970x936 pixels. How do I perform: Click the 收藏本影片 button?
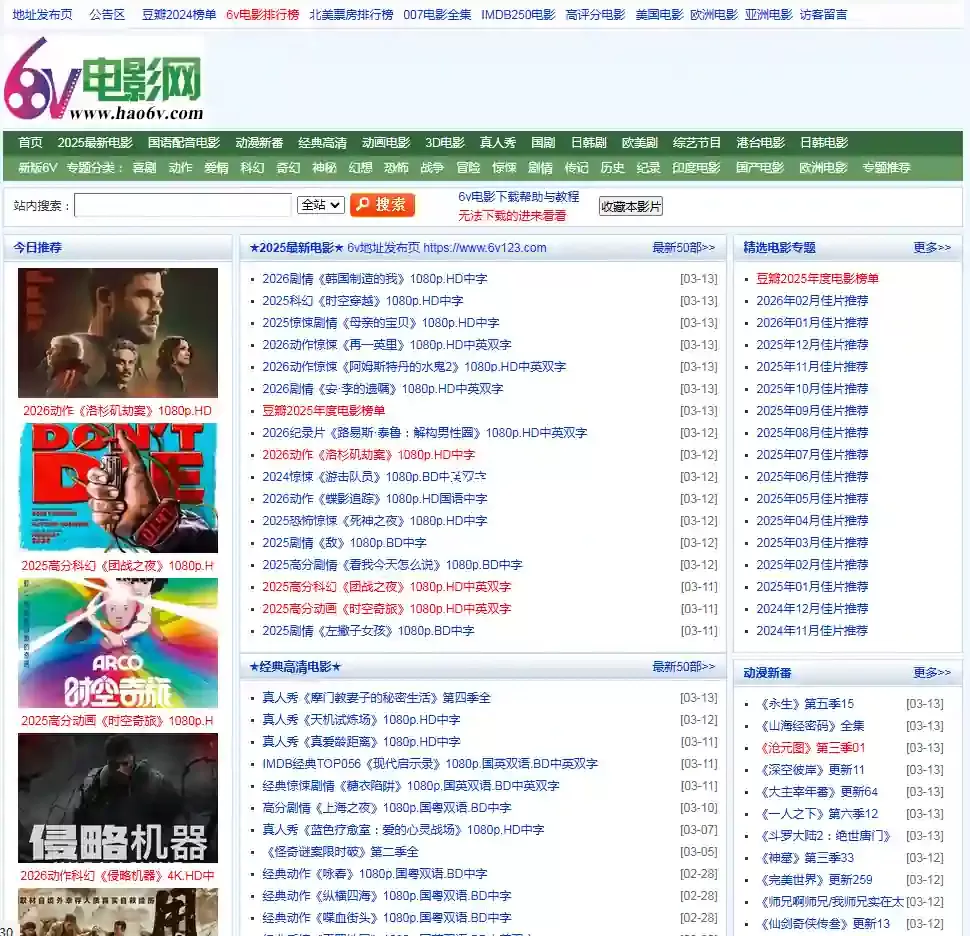[x=630, y=206]
